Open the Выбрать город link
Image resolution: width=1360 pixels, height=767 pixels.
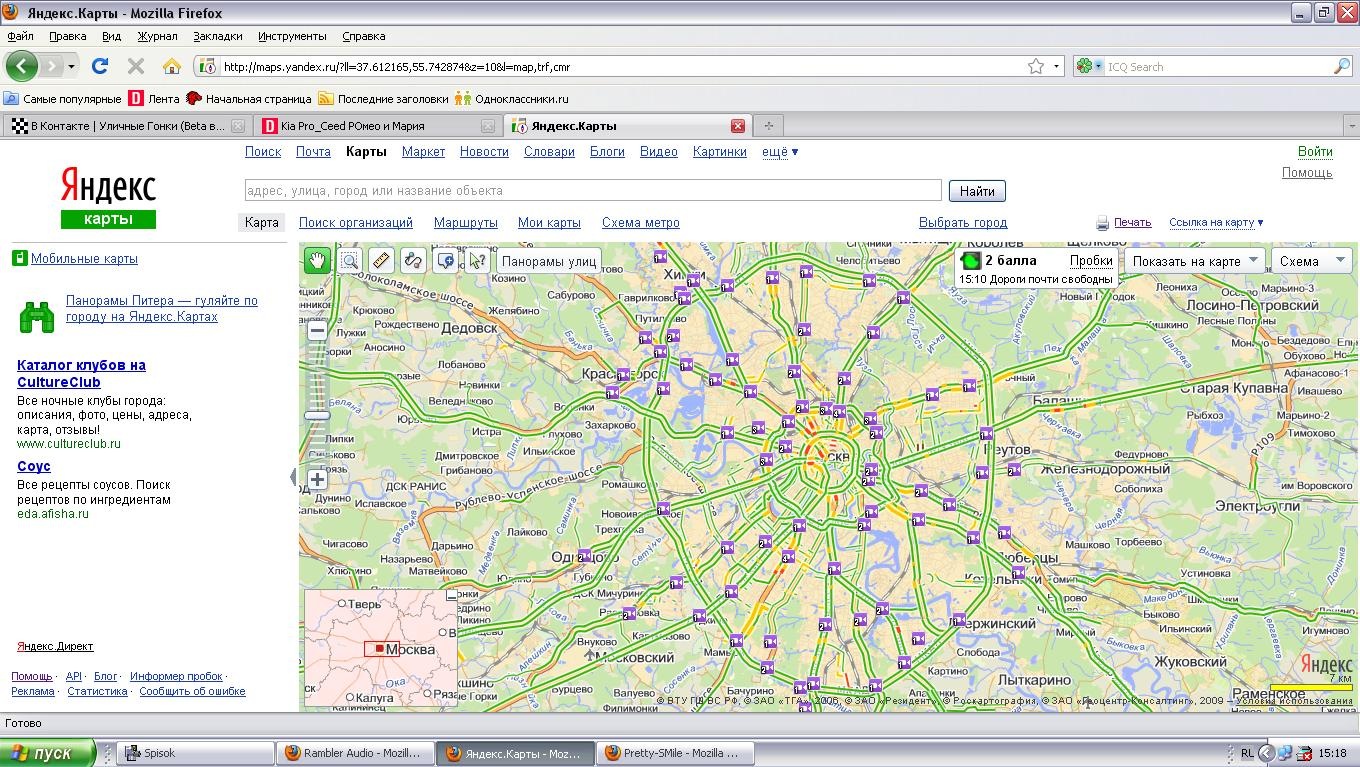(963, 223)
